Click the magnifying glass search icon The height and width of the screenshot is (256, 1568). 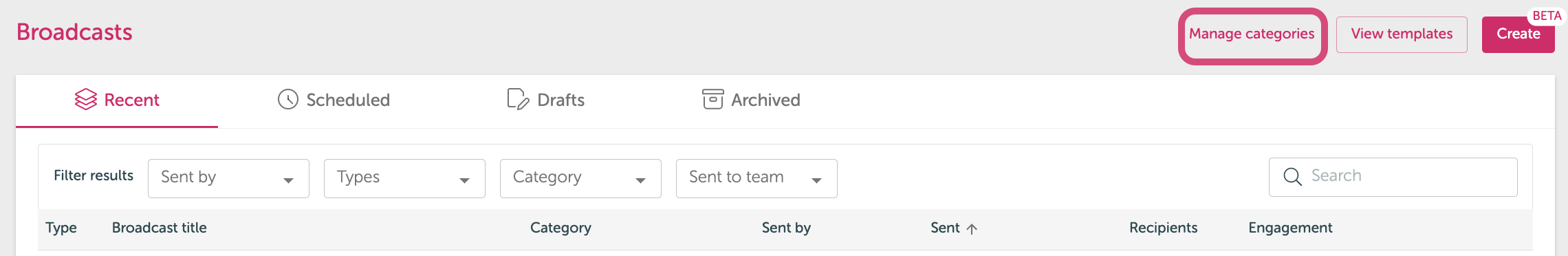(1293, 177)
